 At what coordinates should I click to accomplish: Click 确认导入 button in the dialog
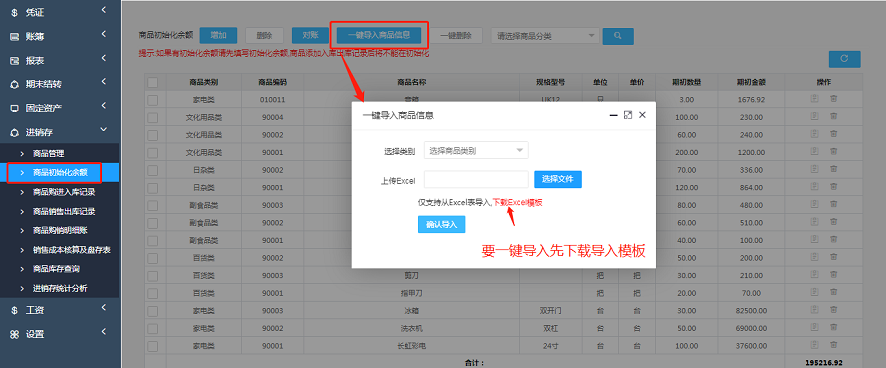click(441, 224)
